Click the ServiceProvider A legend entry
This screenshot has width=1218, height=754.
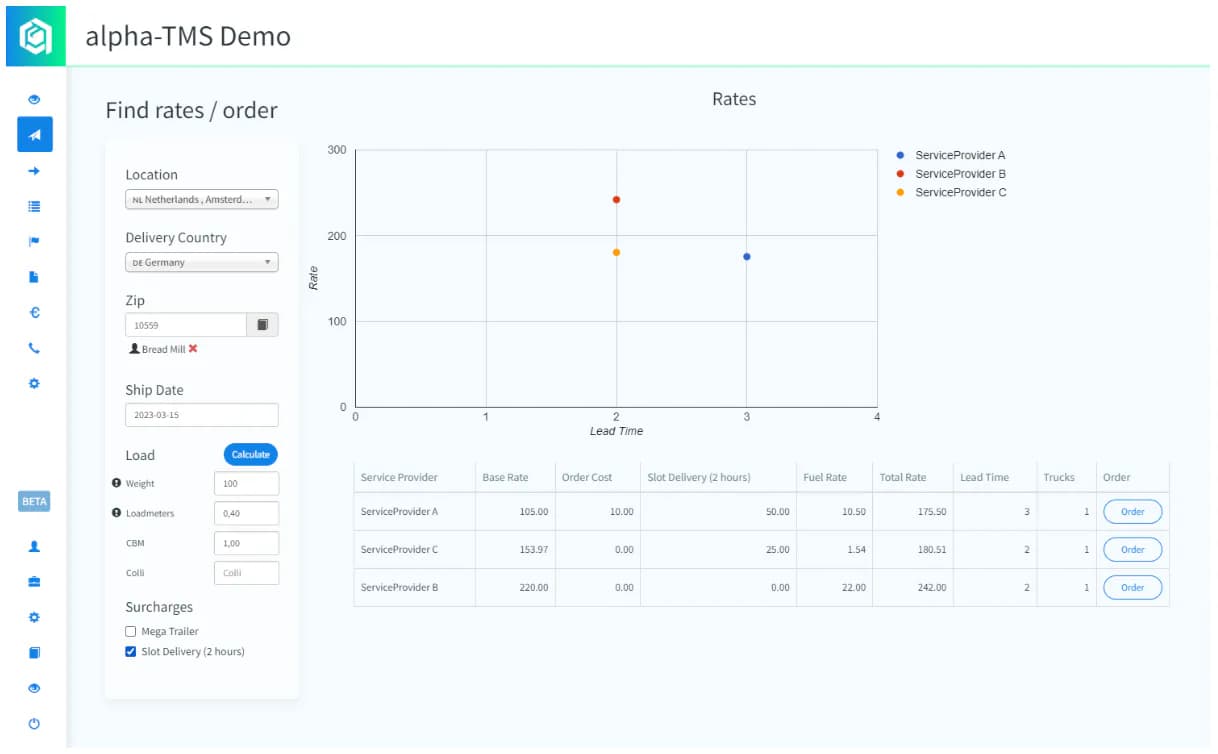[951, 156]
